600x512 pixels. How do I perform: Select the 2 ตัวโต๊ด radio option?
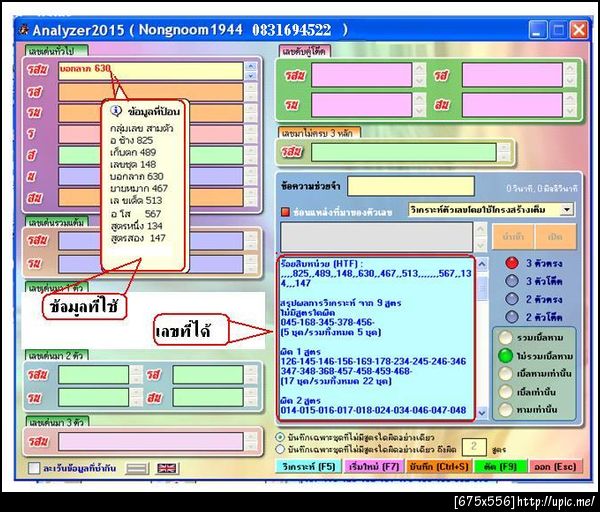point(512,317)
